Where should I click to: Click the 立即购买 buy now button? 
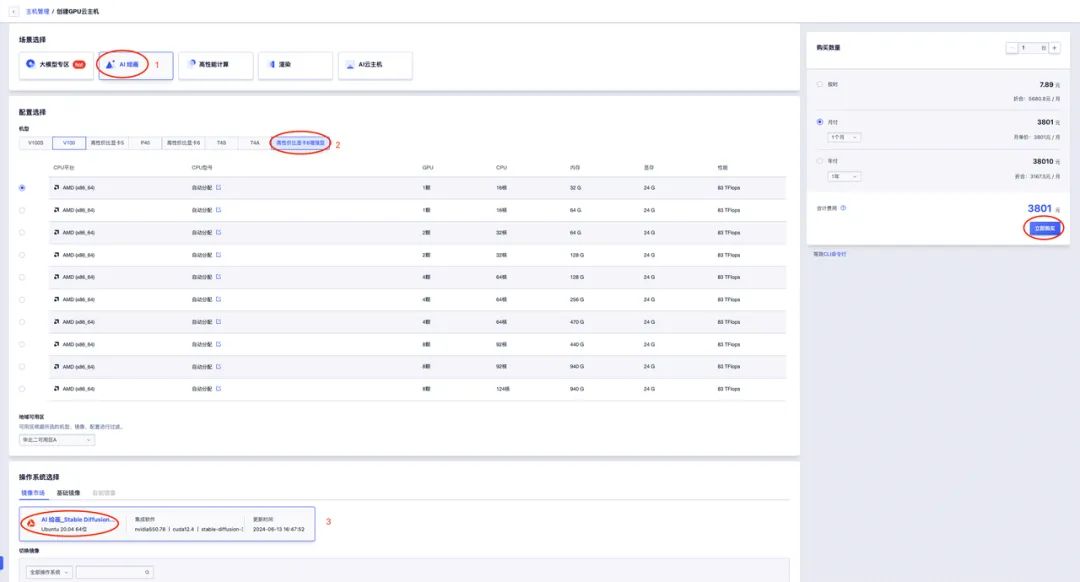[1044, 228]
